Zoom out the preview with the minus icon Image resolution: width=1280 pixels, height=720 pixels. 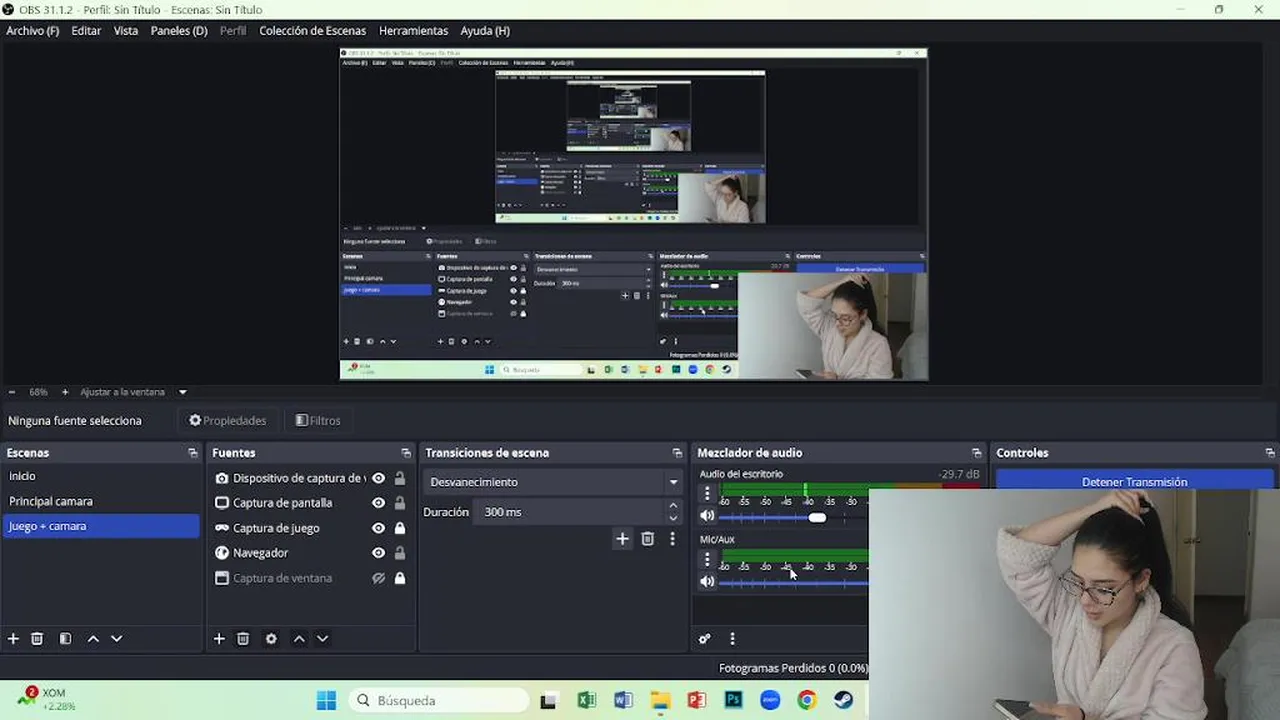pyautogui.click(x=12, y=392)
